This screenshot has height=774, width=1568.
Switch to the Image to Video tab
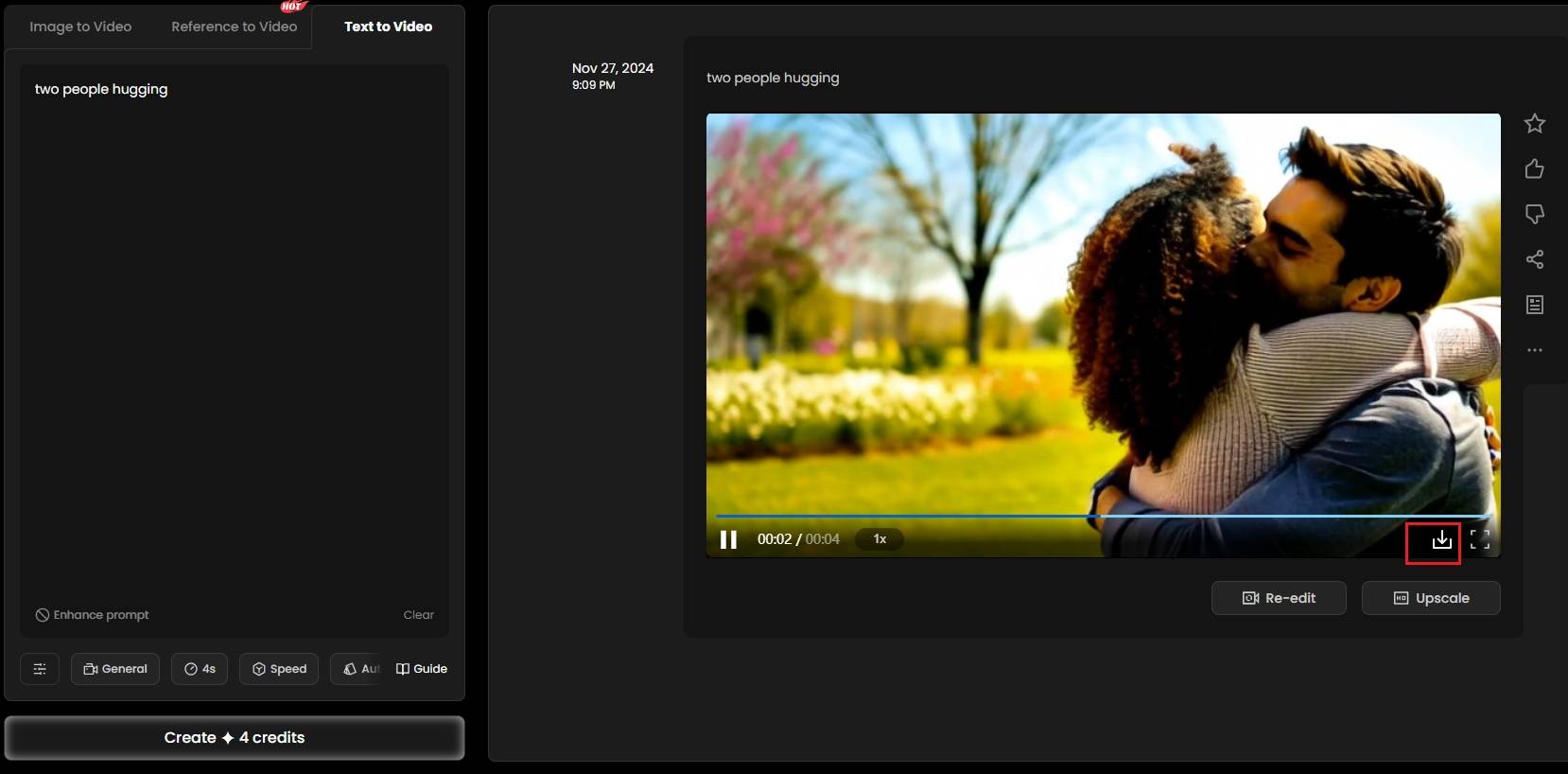click(80, 26)
